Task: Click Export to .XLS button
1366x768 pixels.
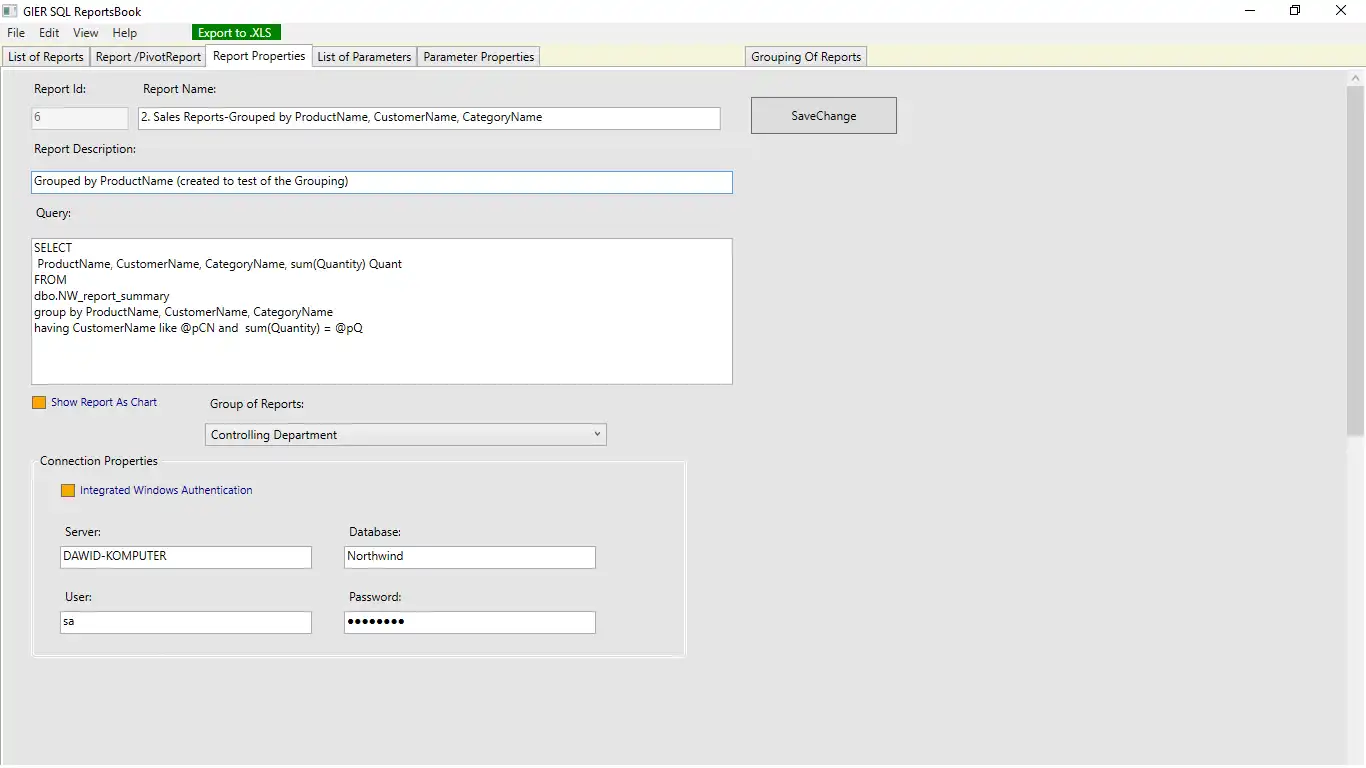Action: (x=235, y=33)
